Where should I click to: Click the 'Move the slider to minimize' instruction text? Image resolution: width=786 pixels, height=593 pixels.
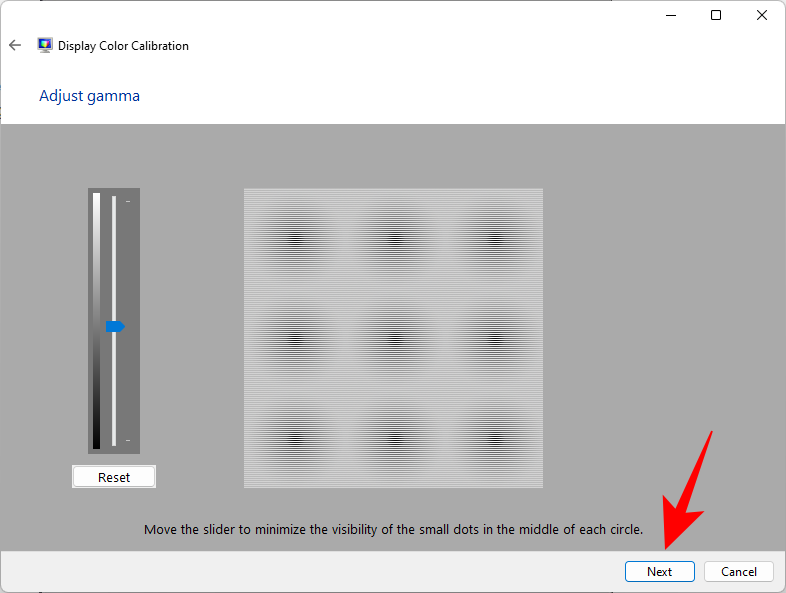[393, 529]
